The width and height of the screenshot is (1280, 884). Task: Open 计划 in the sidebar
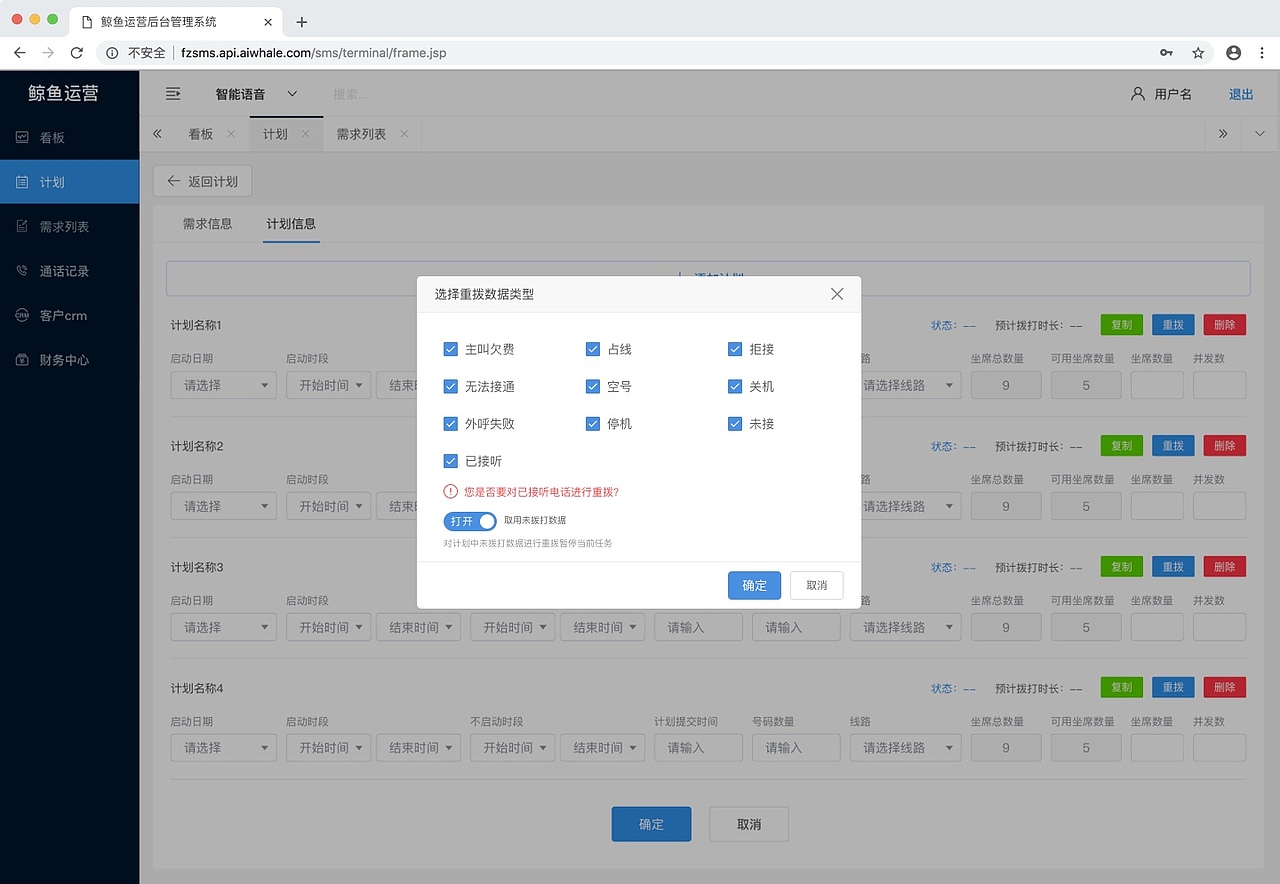point(70,182)
